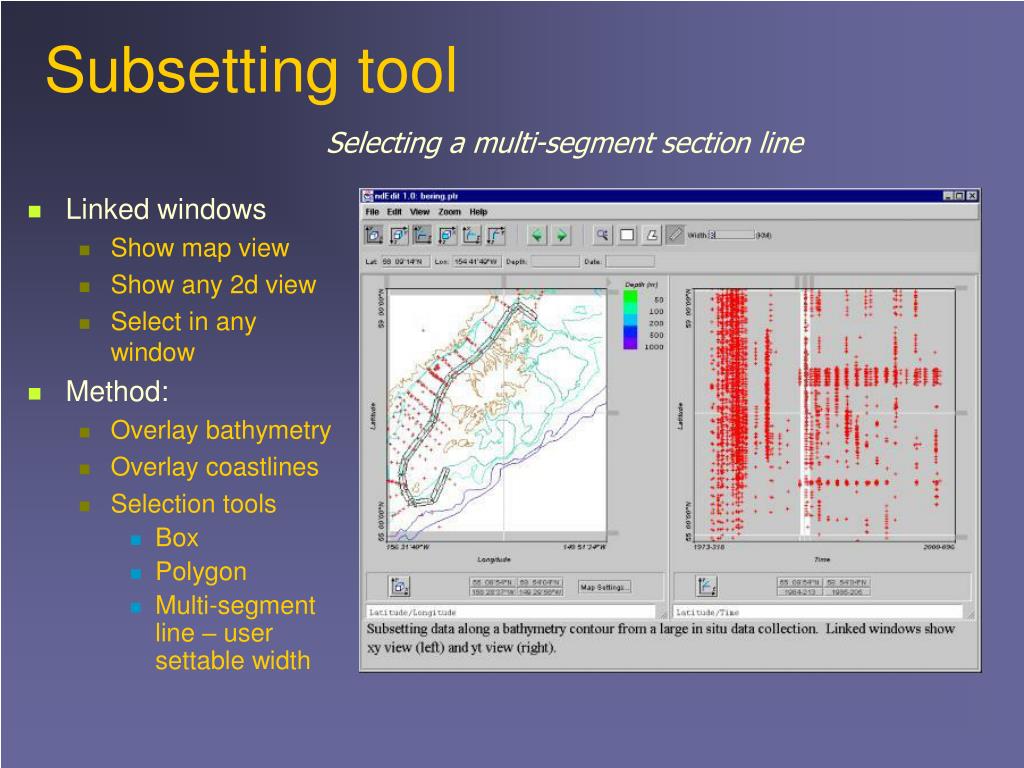The width and height of the screenshot is (1024, 768).
Task: Click the white selected time band in the scatter plot
Action: tap(806, 411)
